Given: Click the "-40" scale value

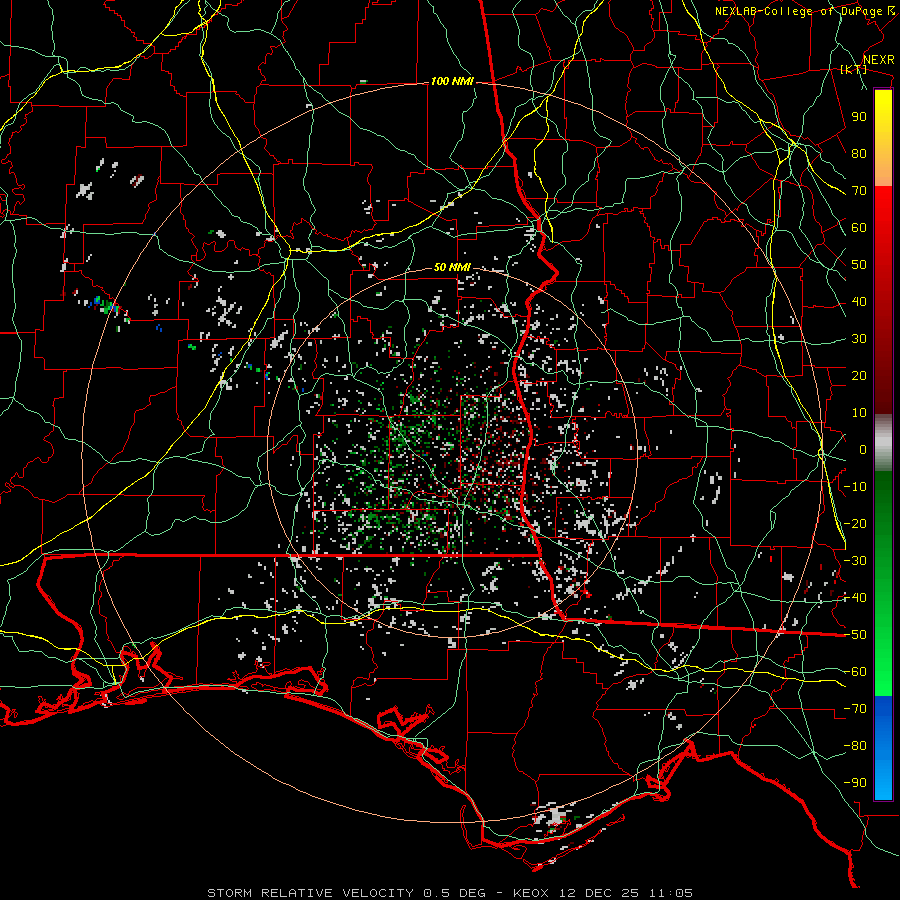Looking at the screenshot, I should [x=855, y=598].
